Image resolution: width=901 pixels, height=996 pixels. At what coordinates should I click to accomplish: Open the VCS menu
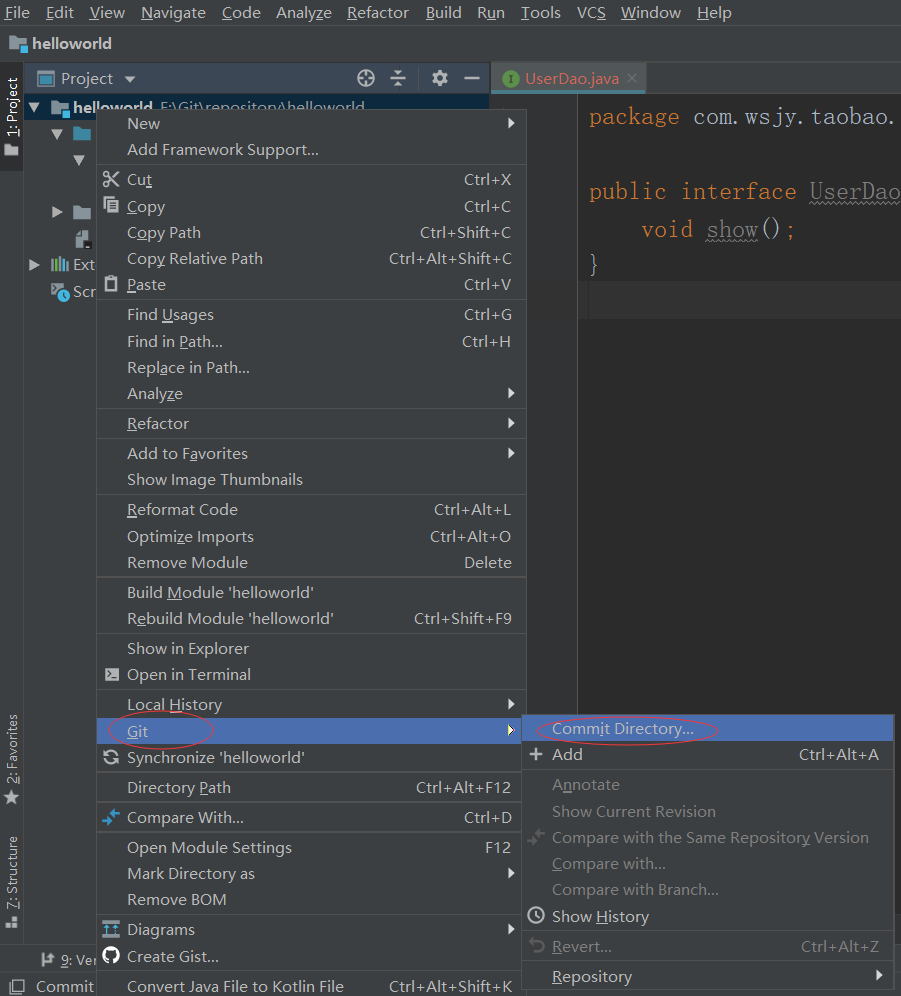point(591,13)
